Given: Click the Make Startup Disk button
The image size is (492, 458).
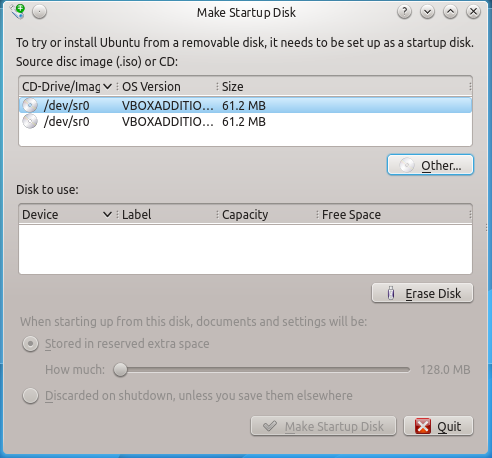Looking at the screenshot, I should point(323,426).
